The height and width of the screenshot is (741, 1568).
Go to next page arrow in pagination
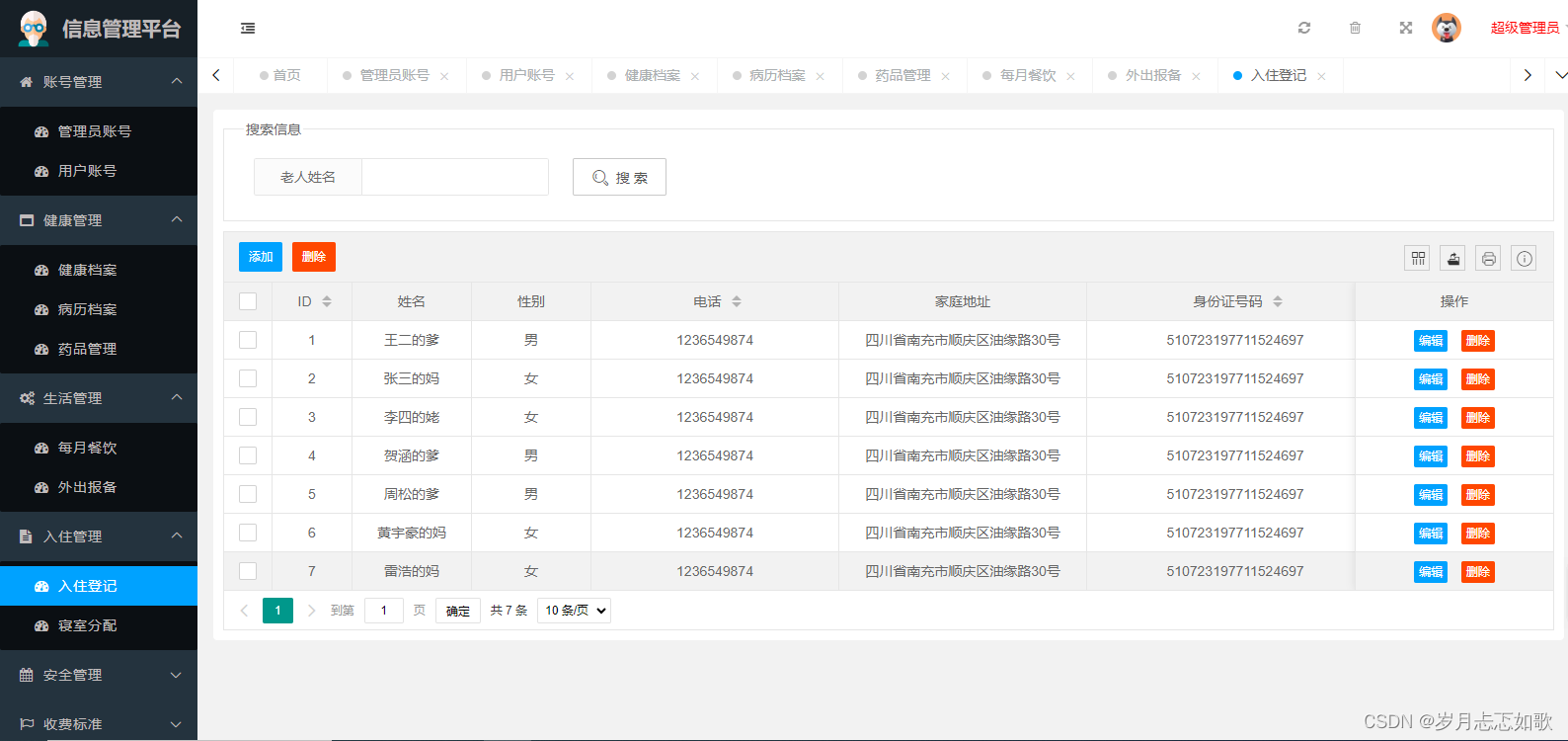(x=311, y=611)
